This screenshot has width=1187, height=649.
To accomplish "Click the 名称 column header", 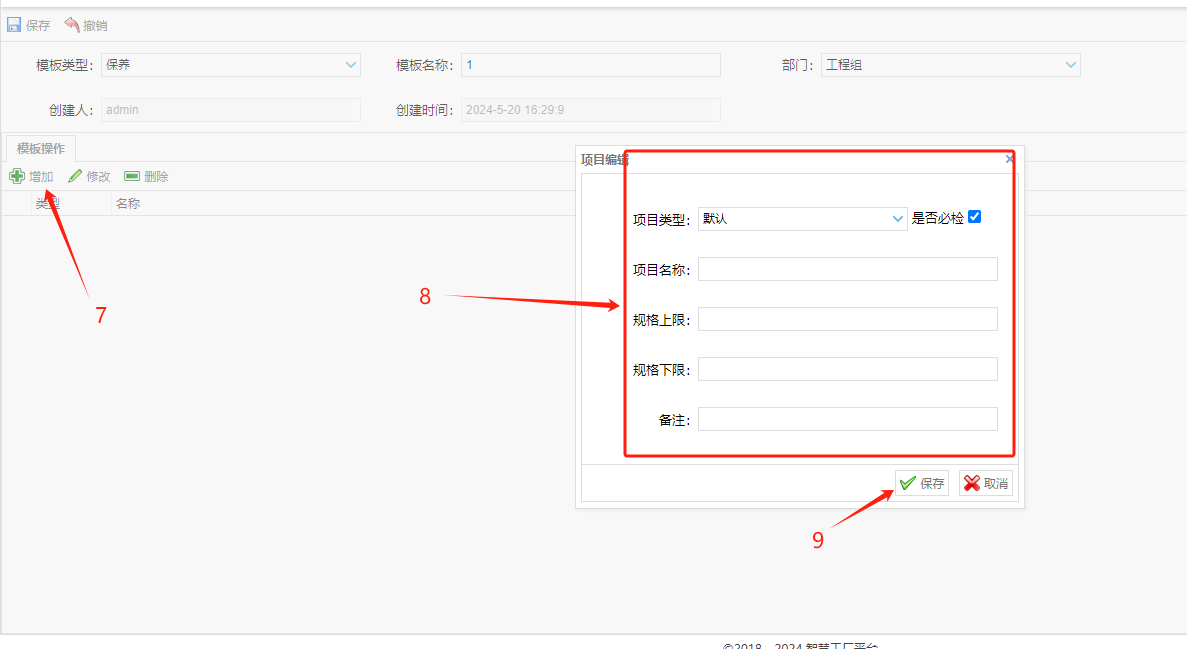I will [x=128, y=203].
